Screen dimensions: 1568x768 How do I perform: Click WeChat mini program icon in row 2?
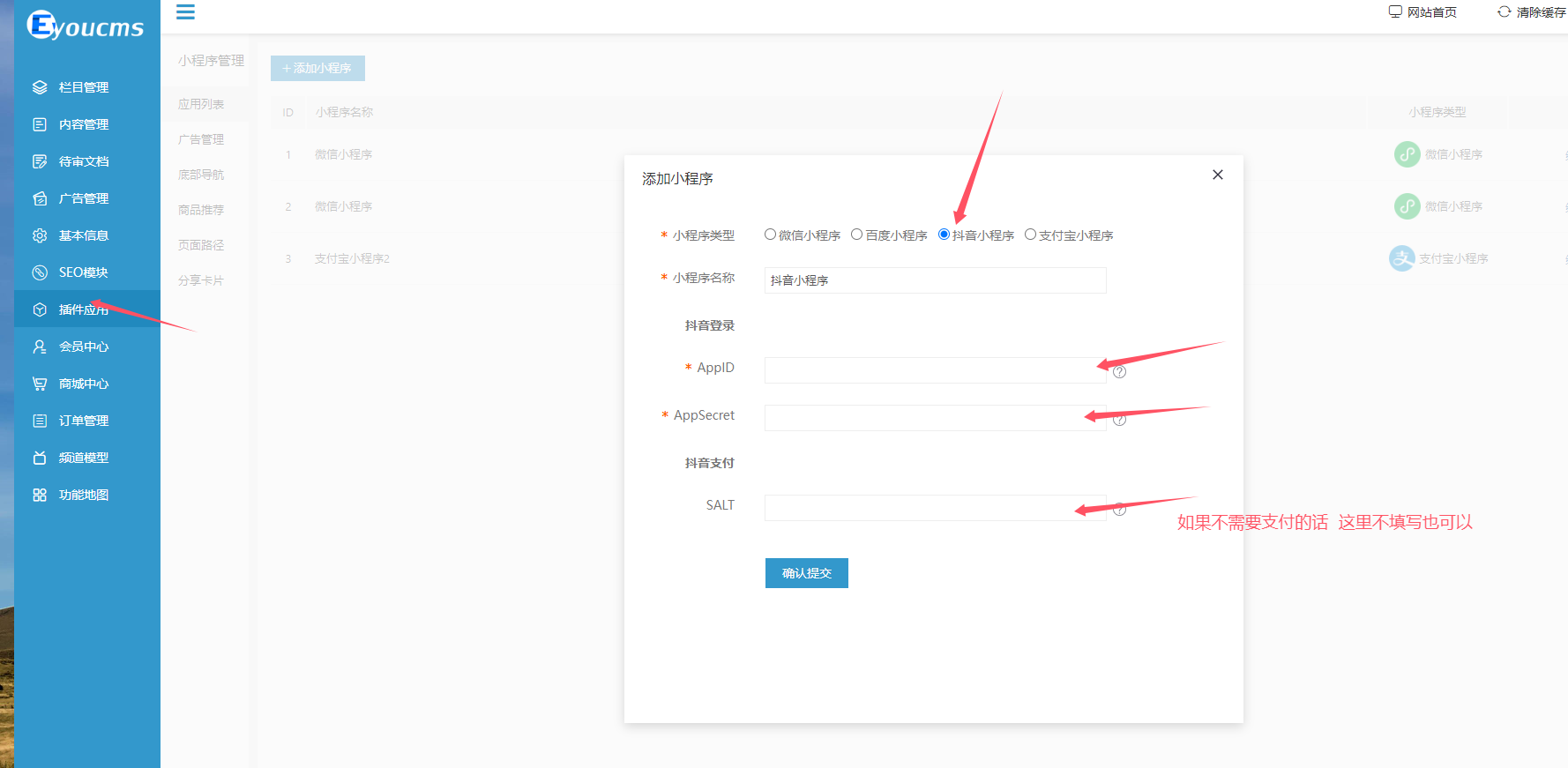[1407, 206]
